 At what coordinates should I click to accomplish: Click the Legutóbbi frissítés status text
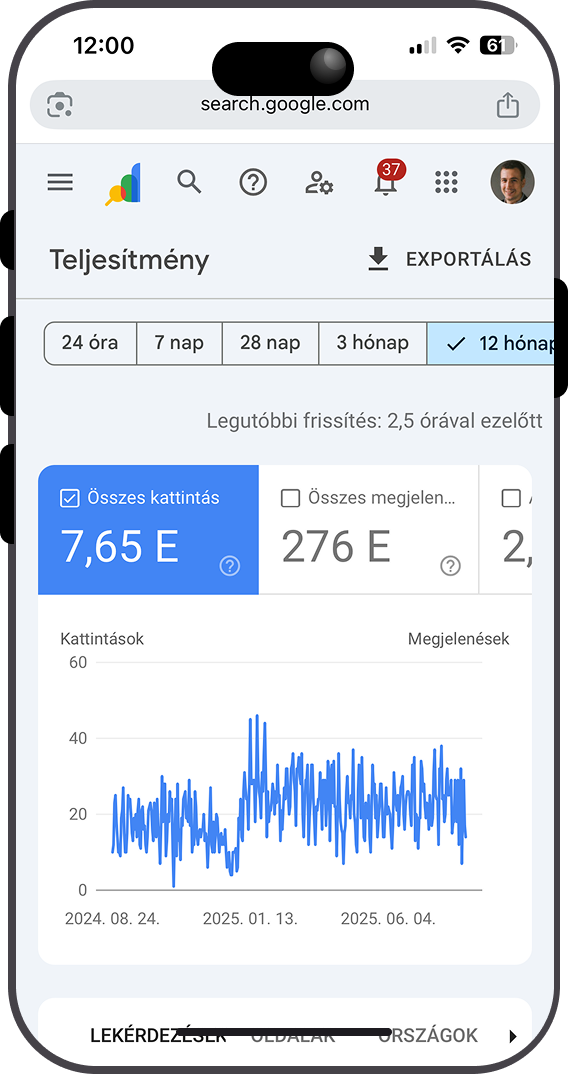pyautogui.click(x=374, y=421)
